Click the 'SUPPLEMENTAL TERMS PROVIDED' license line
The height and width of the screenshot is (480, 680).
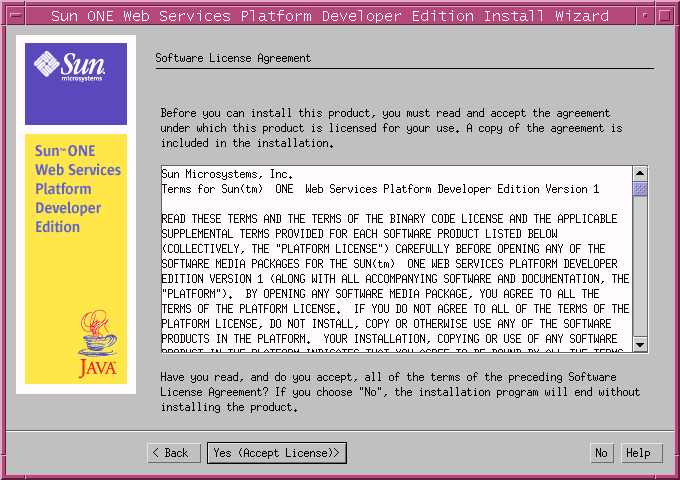(x=359, y=234)
